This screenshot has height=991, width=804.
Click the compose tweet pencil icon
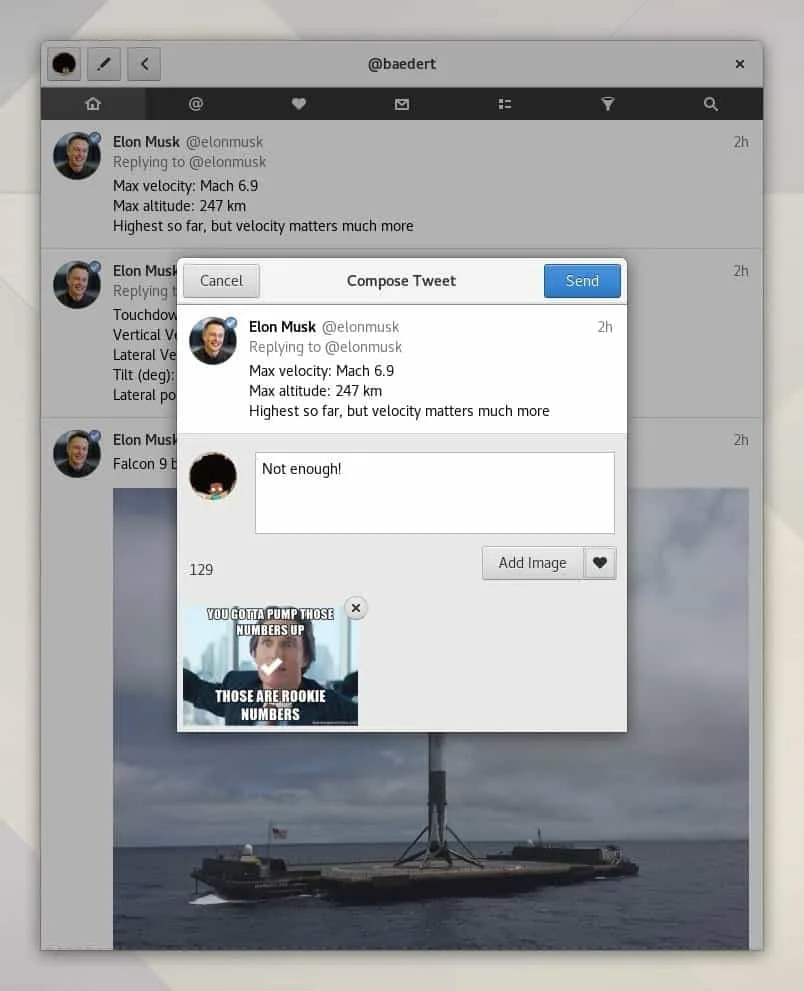(103, 63)
